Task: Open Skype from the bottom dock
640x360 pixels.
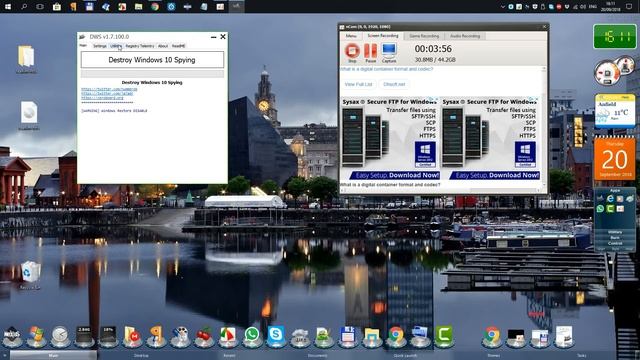Action: click(276, 336)
